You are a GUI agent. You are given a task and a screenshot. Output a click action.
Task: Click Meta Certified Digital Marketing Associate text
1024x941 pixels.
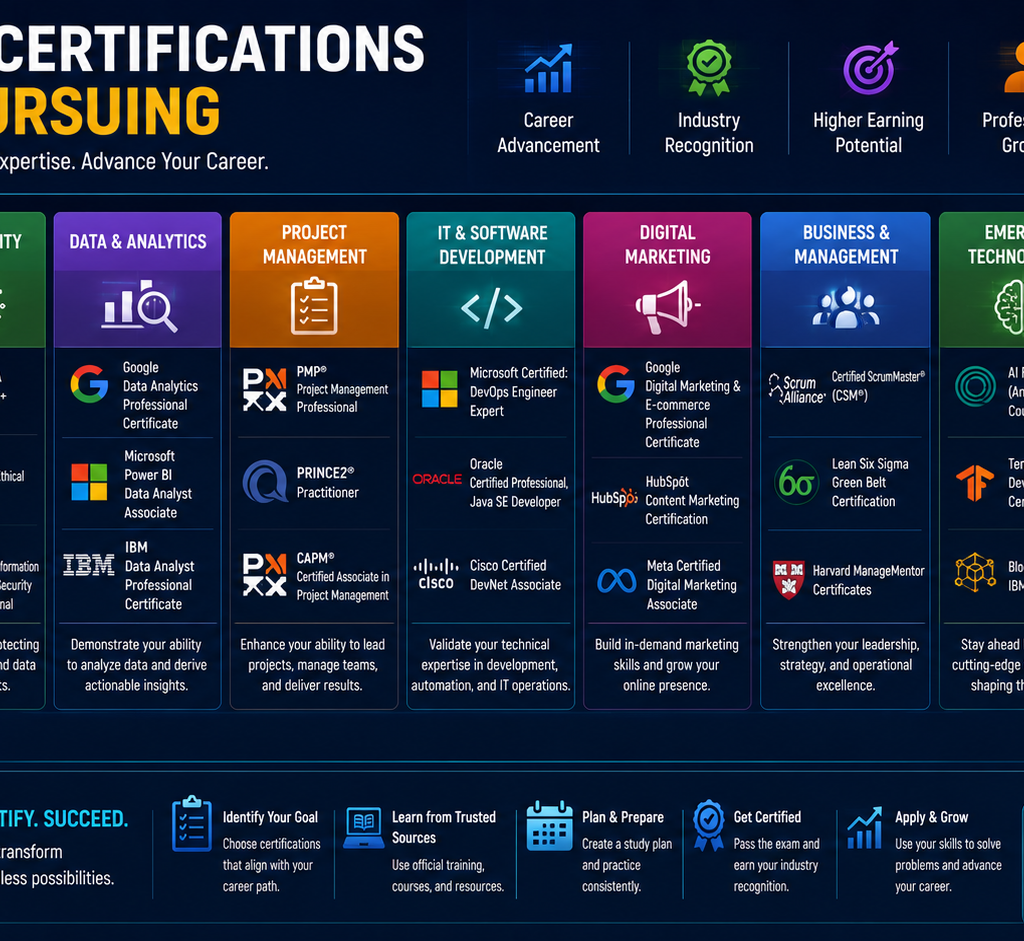coord(692,584)
